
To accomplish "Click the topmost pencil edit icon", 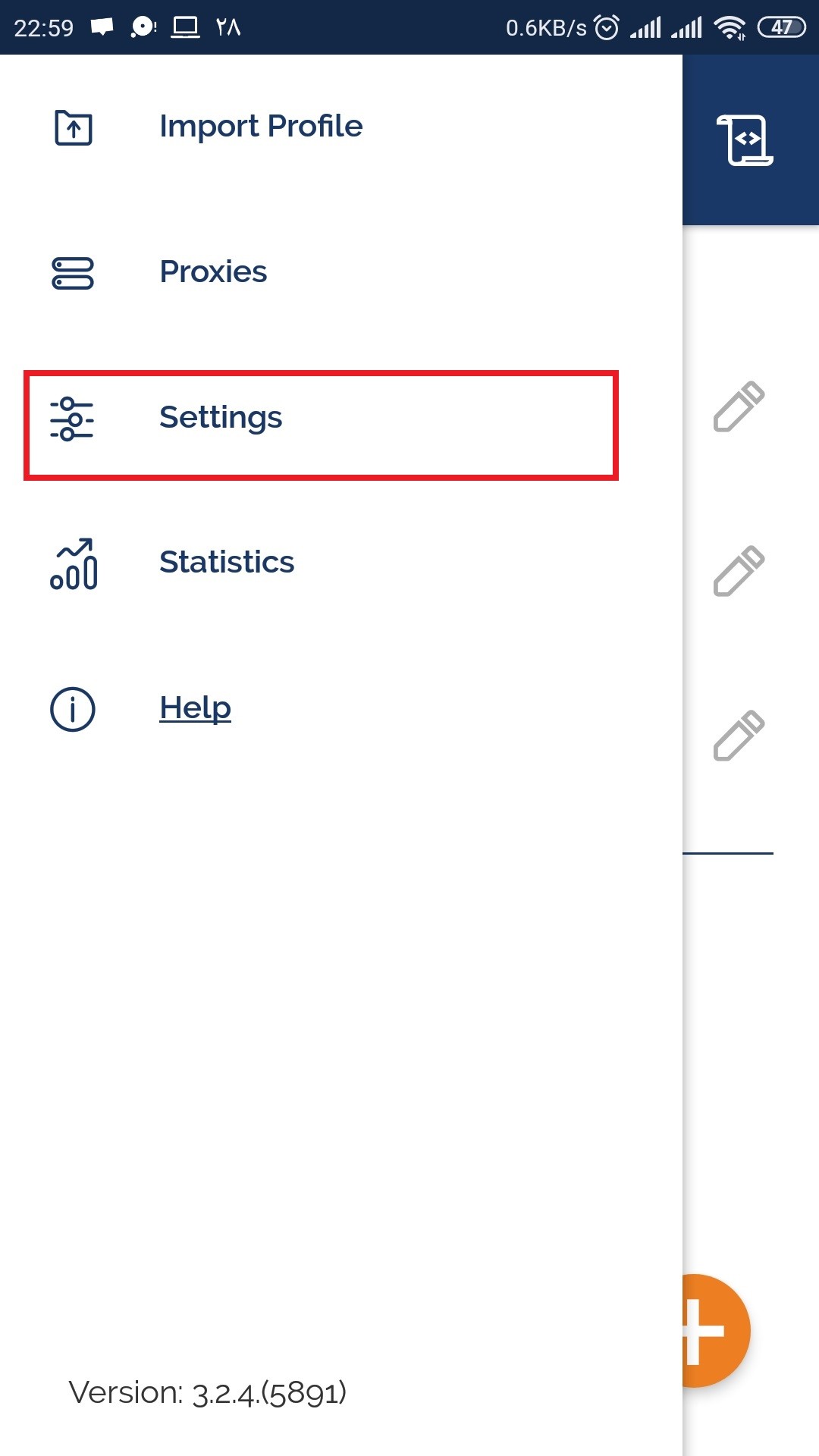I will coord(739,406).
